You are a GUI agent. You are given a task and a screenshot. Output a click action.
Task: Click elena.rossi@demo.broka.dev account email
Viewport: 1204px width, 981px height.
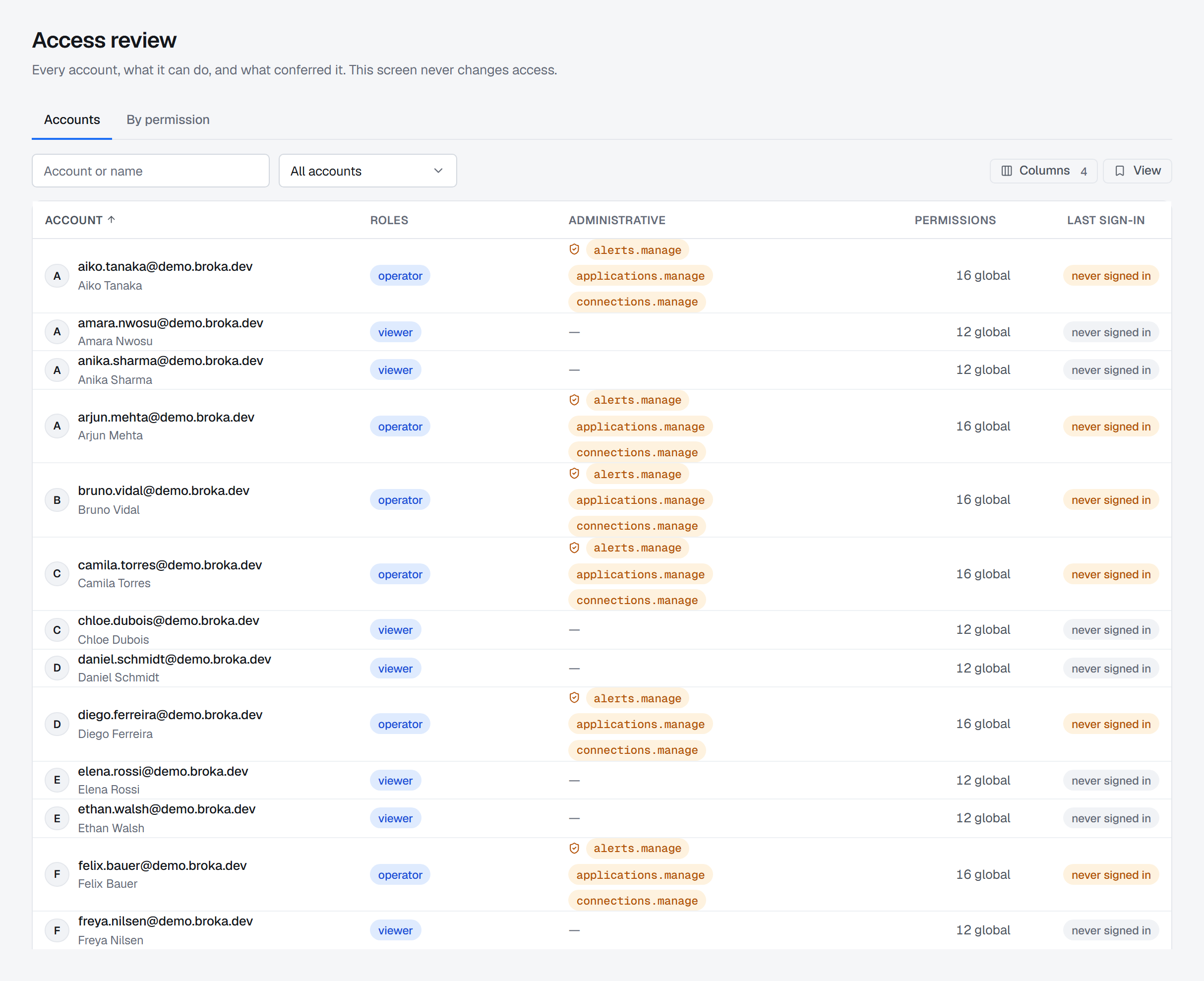coord(163,771)
